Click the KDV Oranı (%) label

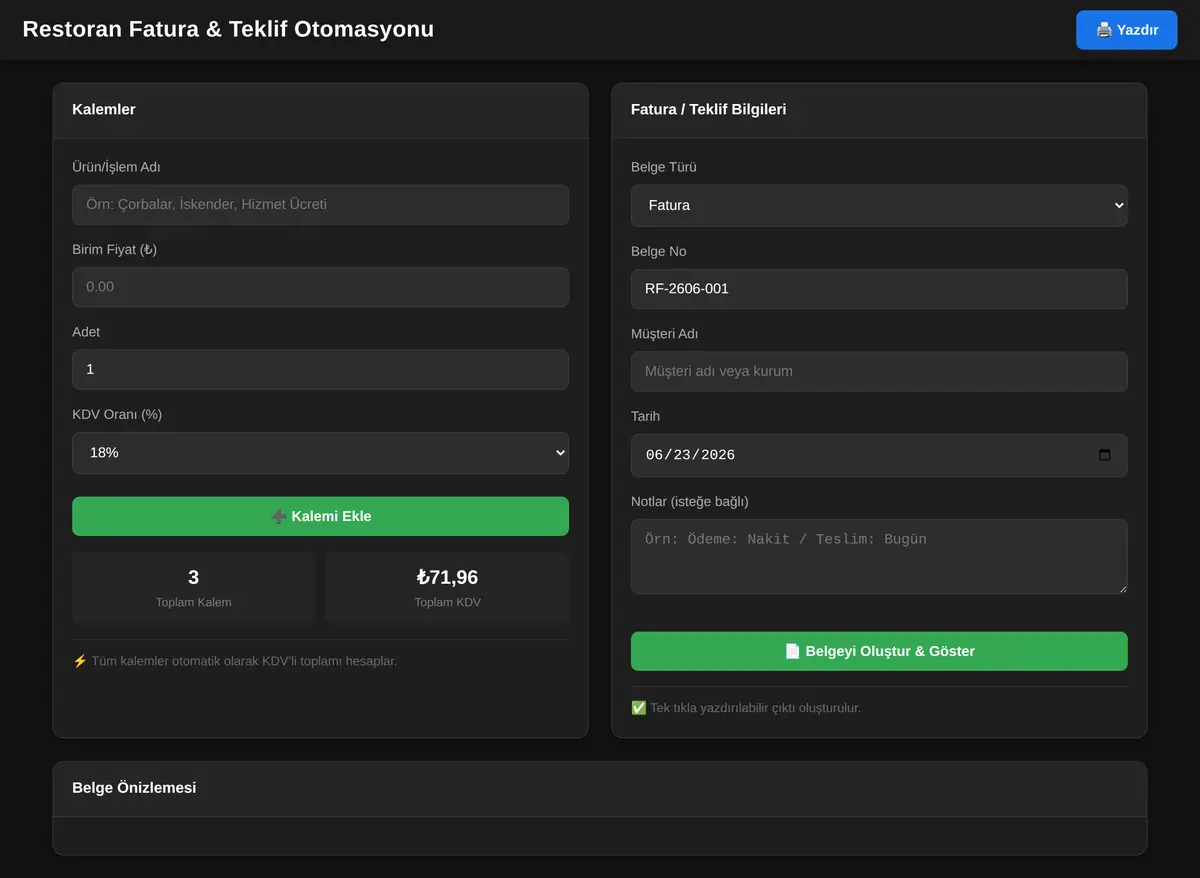pyautogui.click(x=117, y=414)
